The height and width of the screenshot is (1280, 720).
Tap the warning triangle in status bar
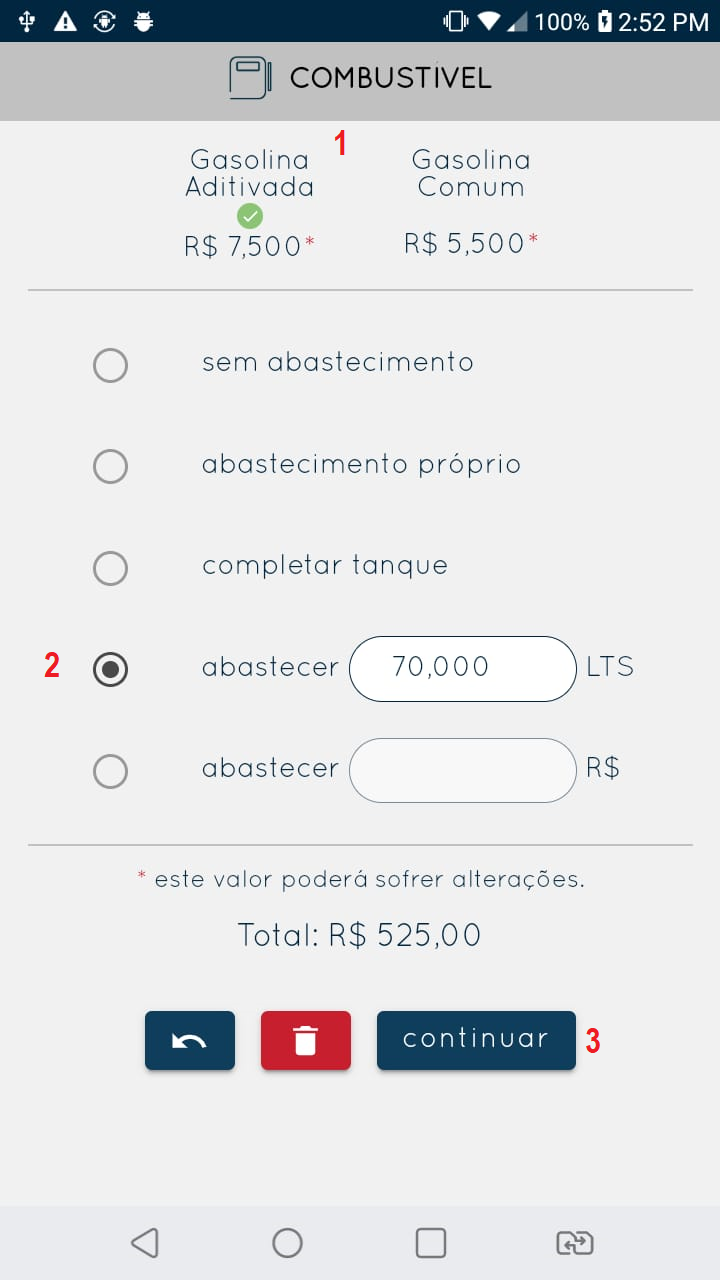coord(65,21)
